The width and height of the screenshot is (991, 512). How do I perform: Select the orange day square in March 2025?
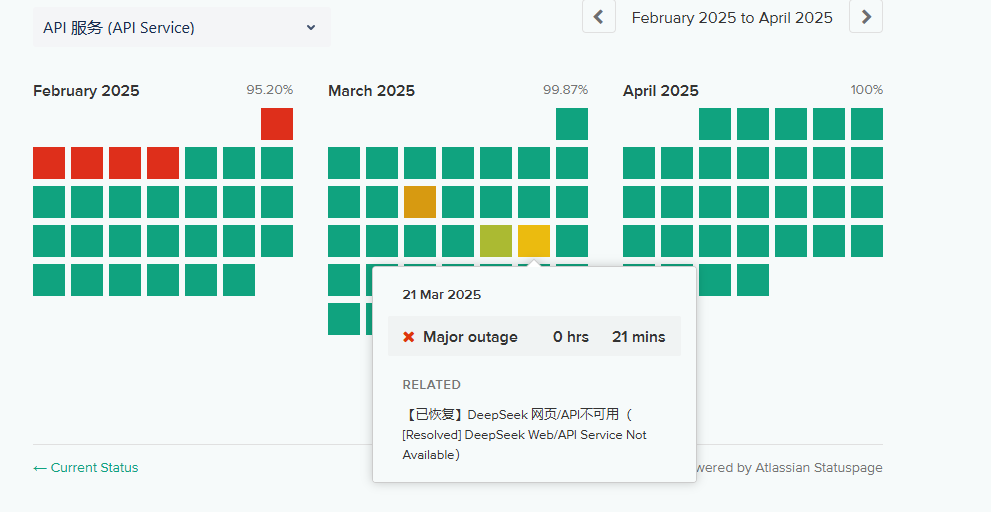coord(420,202)
